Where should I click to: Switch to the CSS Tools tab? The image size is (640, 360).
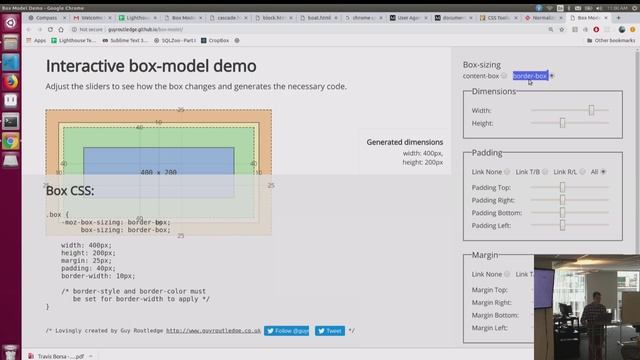498,18
